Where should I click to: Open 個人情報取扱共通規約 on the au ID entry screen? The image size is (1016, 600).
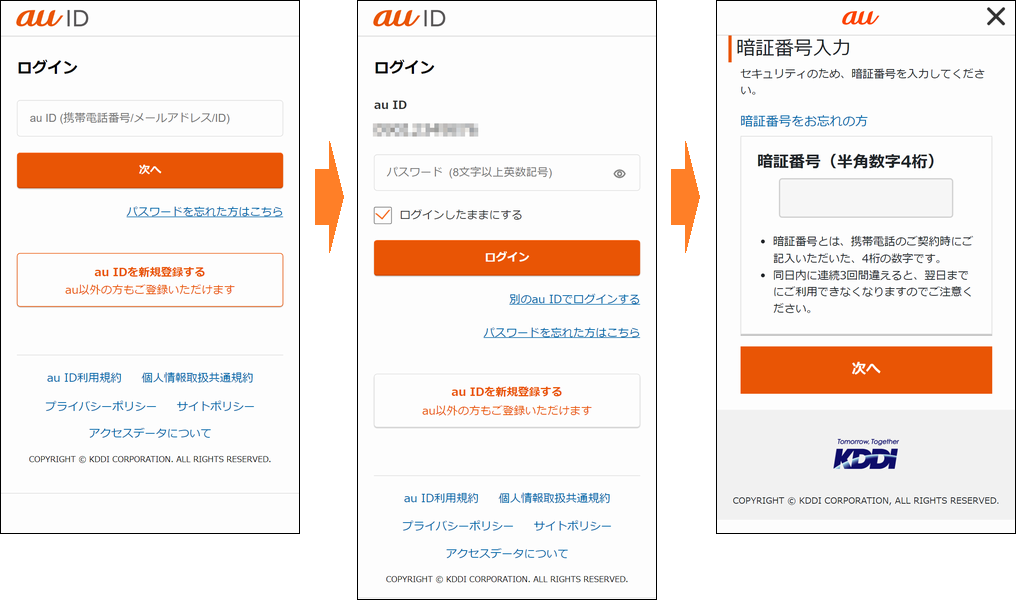click(197, 378)
